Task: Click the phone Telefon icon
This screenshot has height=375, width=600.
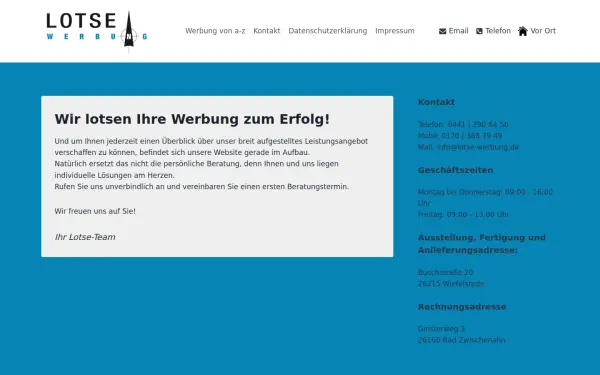Action: [479, 31]
